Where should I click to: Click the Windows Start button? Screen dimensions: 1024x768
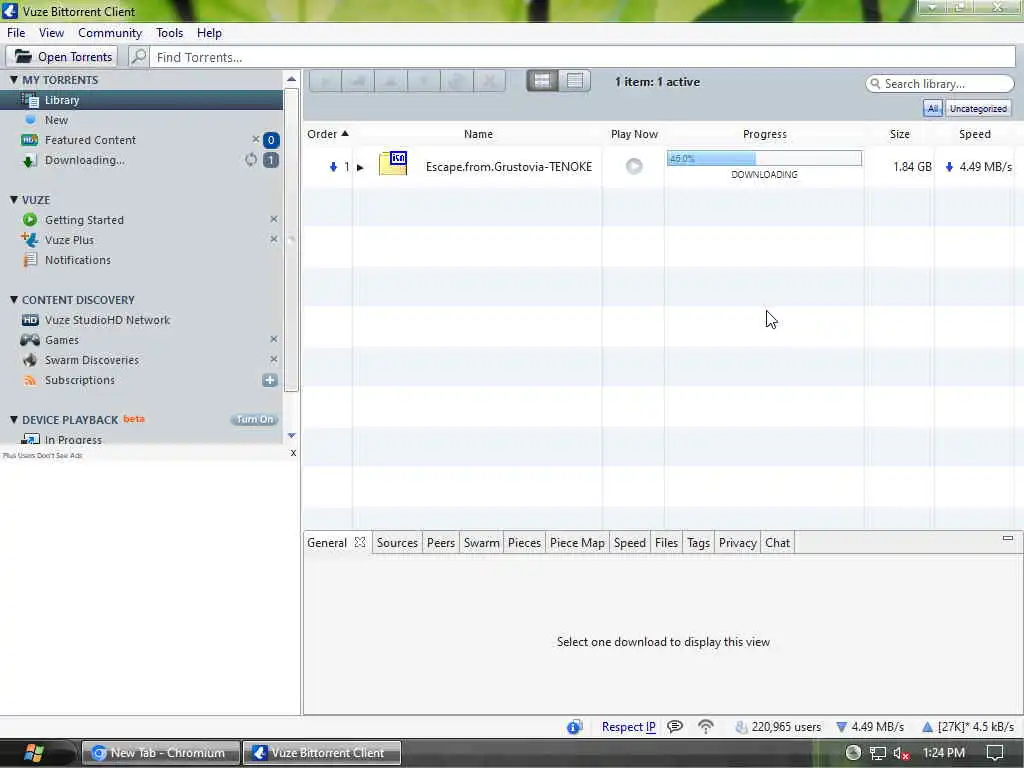click(x=34, y=753)
